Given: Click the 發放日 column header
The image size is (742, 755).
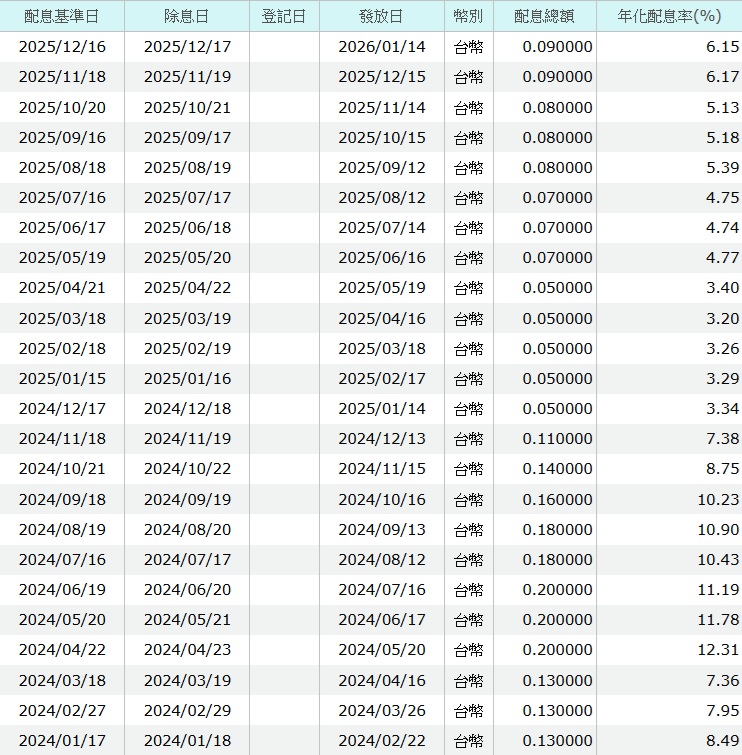Looking at the screenshot, I should coord(381,16).
